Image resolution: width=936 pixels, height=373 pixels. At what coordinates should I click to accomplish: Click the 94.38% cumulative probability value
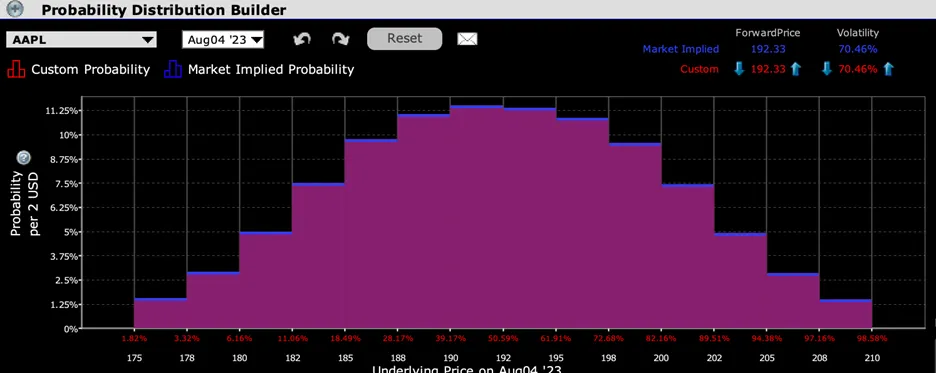(x=767, y=339)
